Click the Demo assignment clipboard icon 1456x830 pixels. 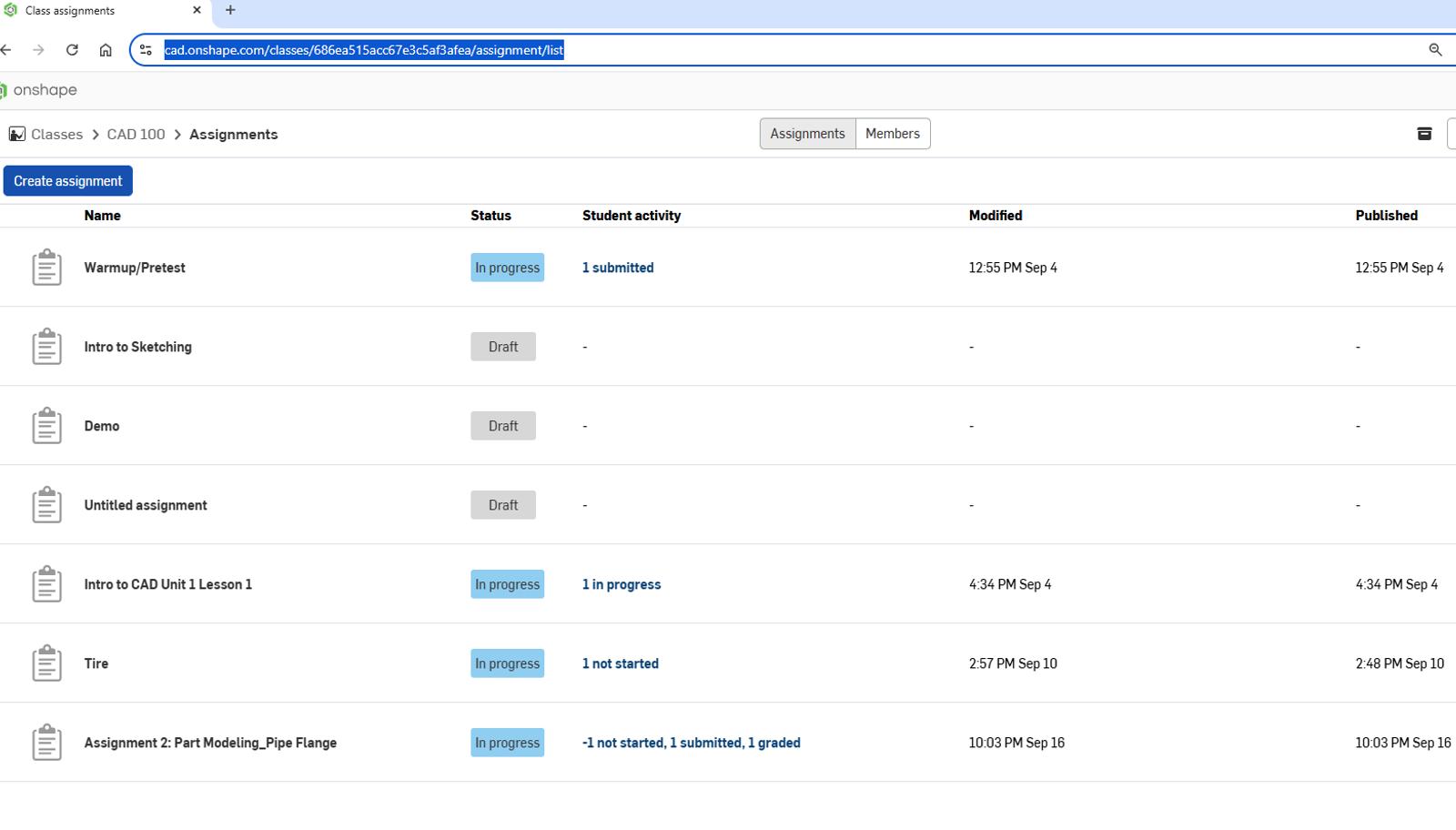(46, 425)
